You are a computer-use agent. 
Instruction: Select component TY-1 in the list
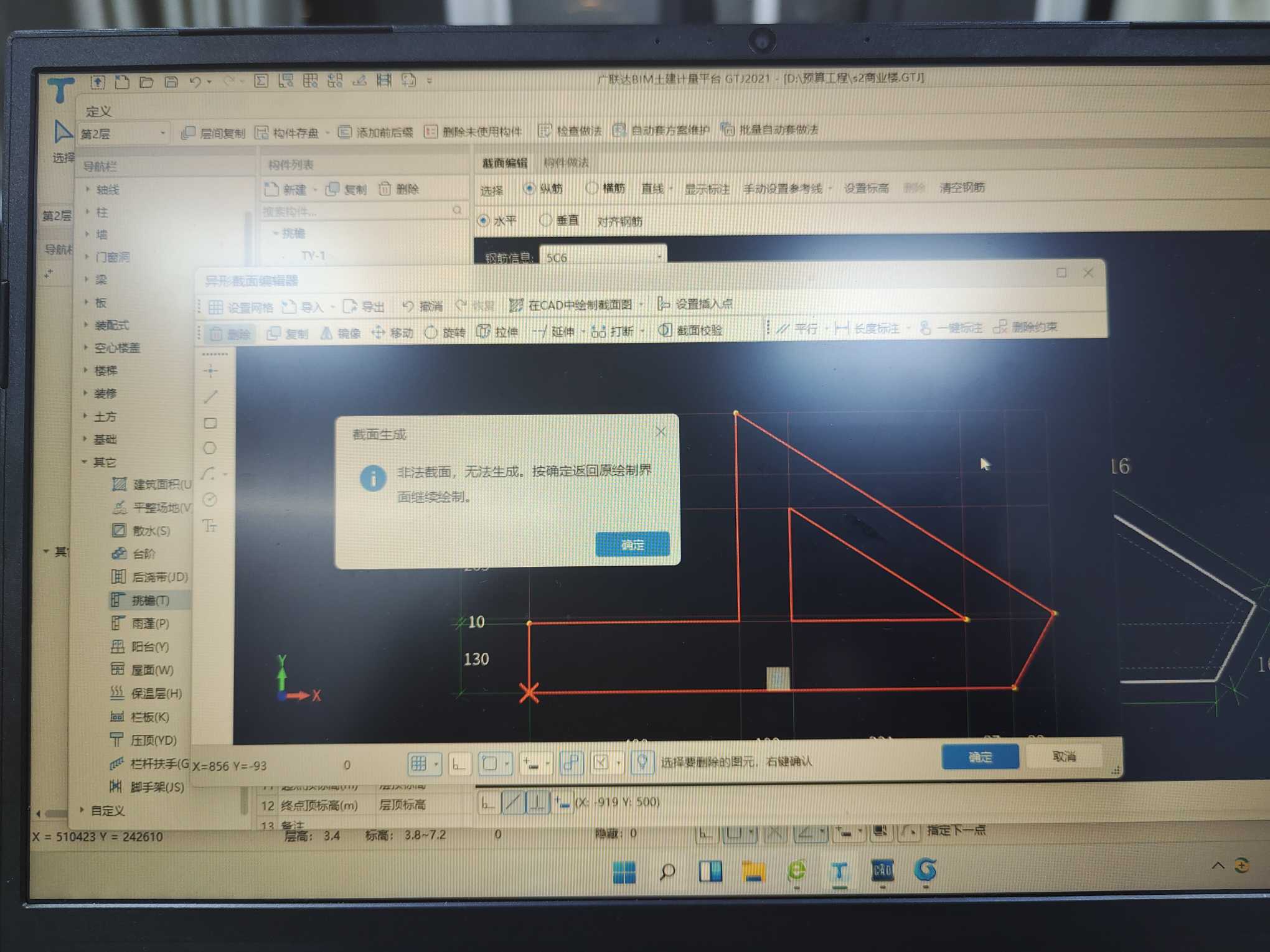tap(313, 255)
